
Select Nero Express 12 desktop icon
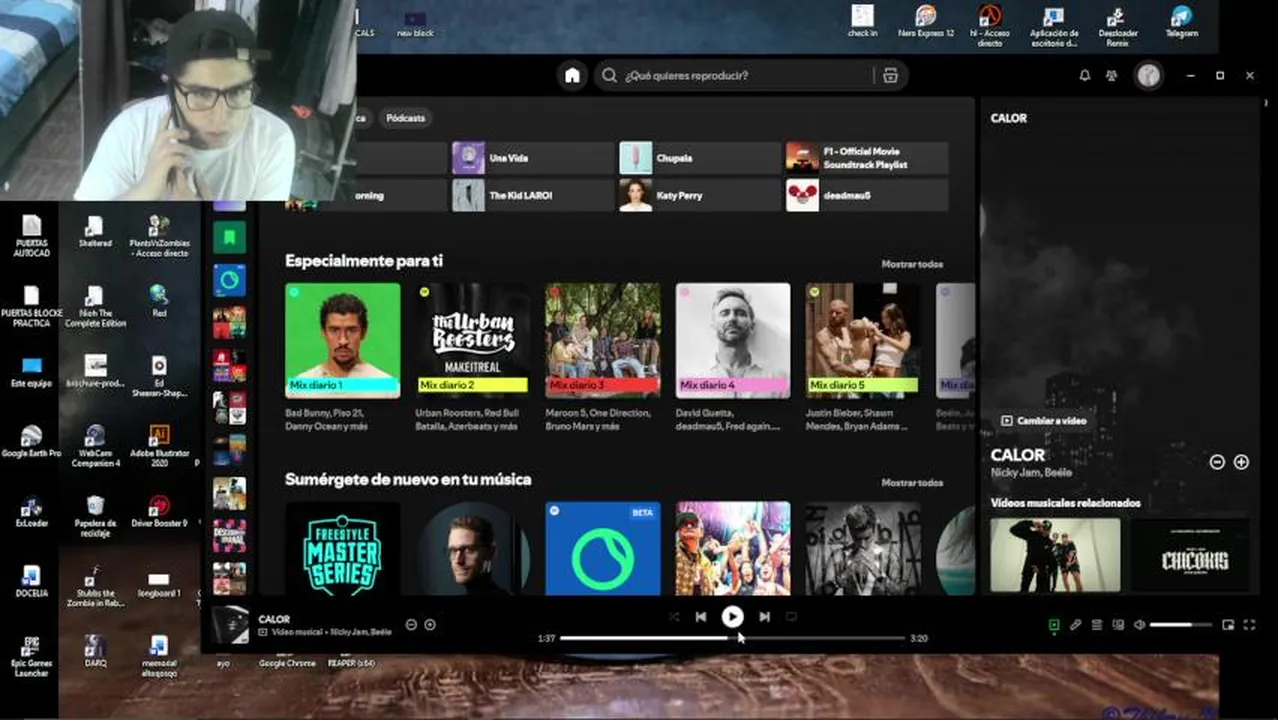coord(926,22)
